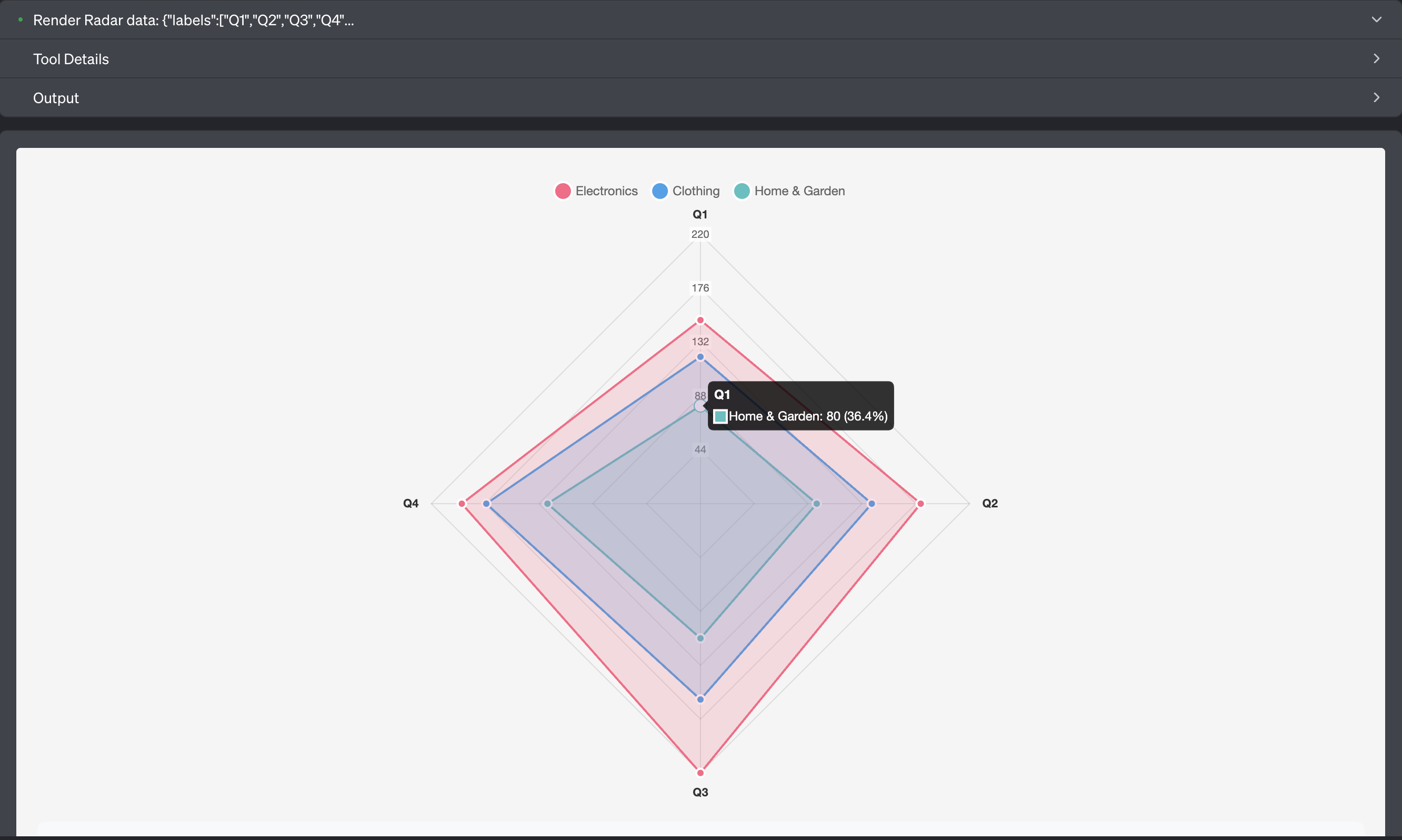Toggle Clothing dataset in the legend
Viewport: 1402px width, 840px height.
(x=696, y=192)
